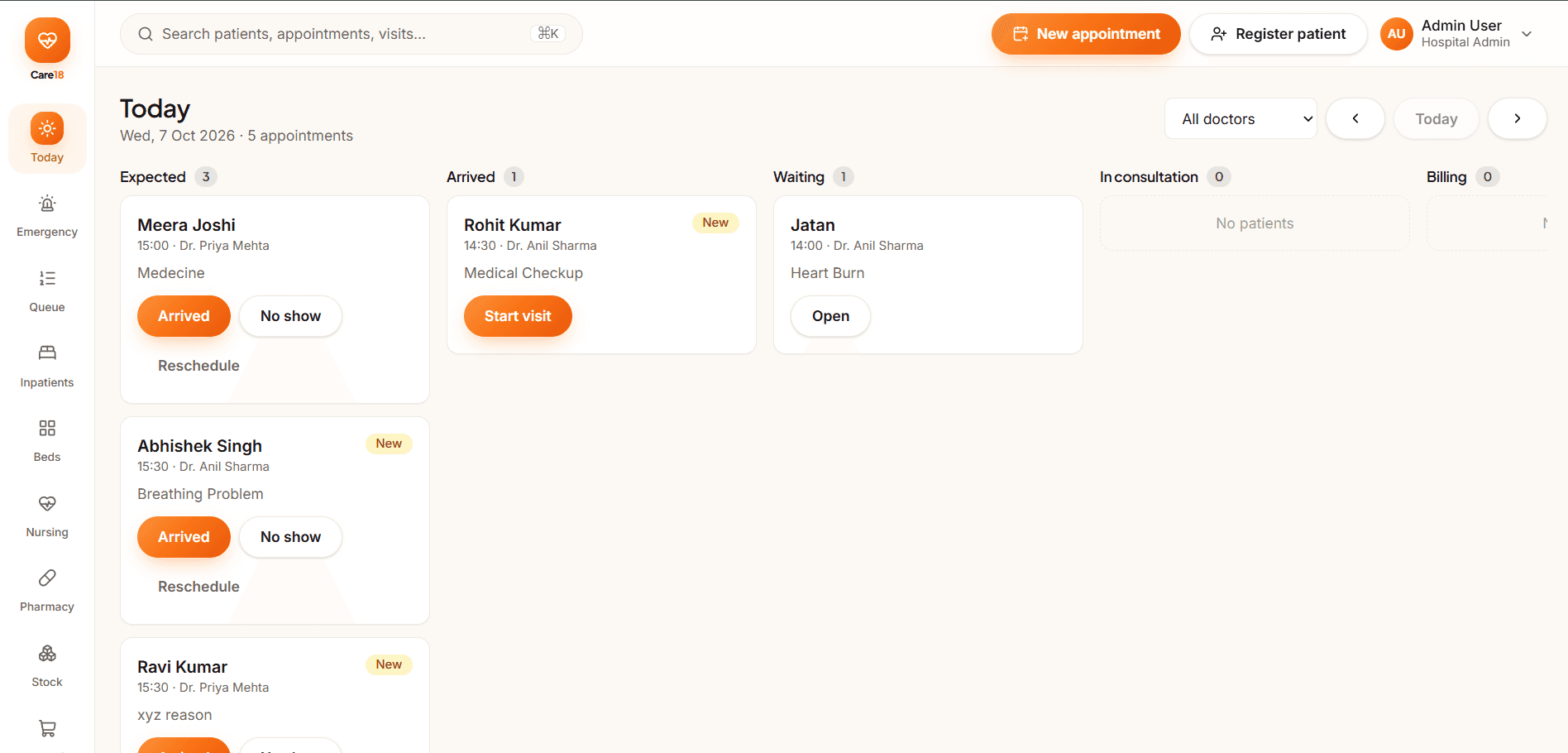Reschedule Meera Joshi's appointment
Image resolution: width=1568 pixels, height=753 pixels.
(x=198, y=366)
